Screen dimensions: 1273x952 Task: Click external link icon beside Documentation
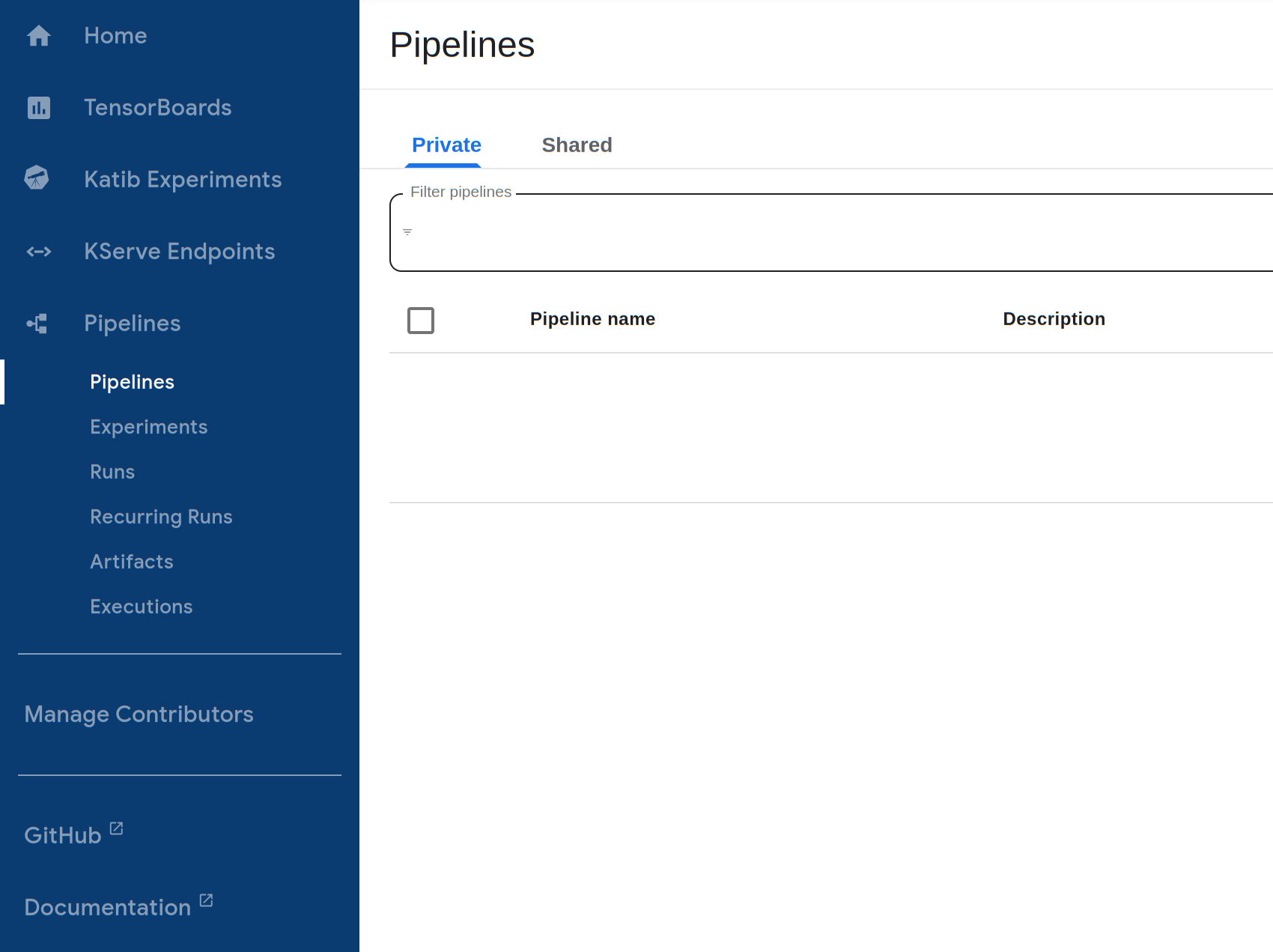tap(206, 900)
